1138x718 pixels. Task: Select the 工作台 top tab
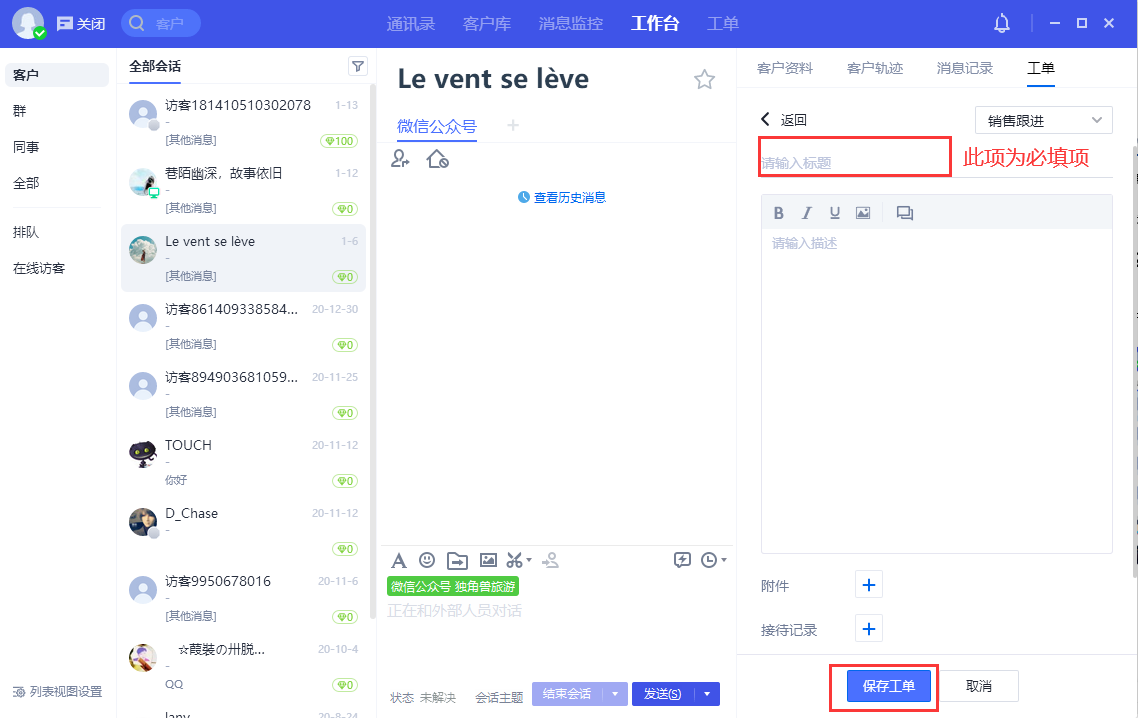tap(655, 24)
